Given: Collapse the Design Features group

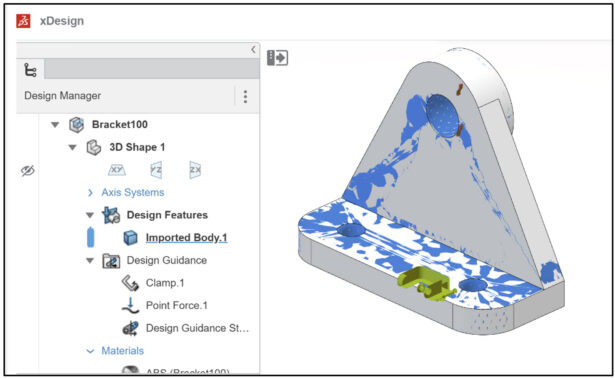Looking at the screenshot, I should point(90,215).
